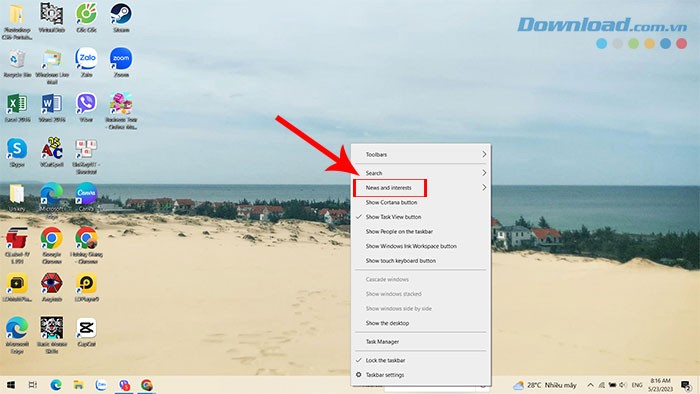This screenshot has width=700, height=394.
Task: Click the battery icon in system tray
Action: click(x=612, y=385)
